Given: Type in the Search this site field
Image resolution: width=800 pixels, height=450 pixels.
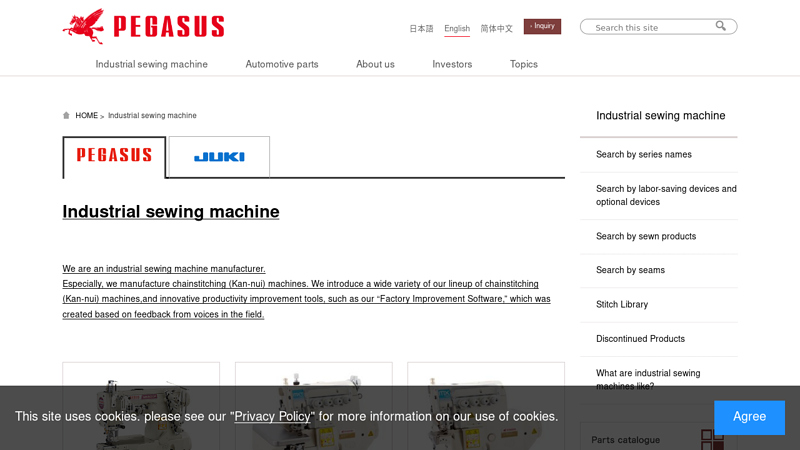Looking at the screenshot, I should tap(650, 27).
